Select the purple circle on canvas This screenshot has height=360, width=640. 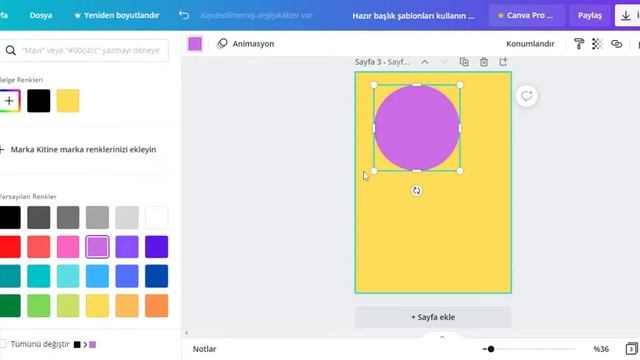(417, 128)
